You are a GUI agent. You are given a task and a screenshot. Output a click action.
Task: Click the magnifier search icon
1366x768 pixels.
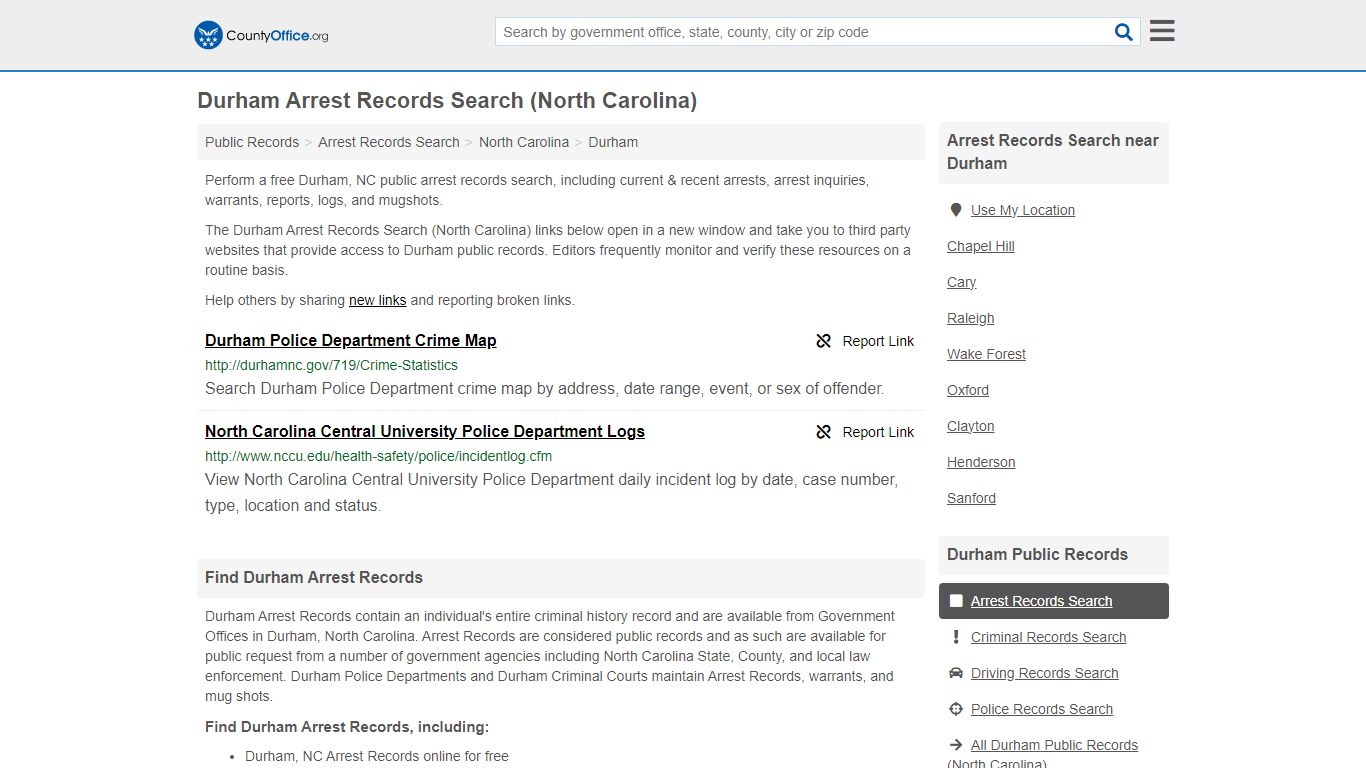pos(1124,32)
